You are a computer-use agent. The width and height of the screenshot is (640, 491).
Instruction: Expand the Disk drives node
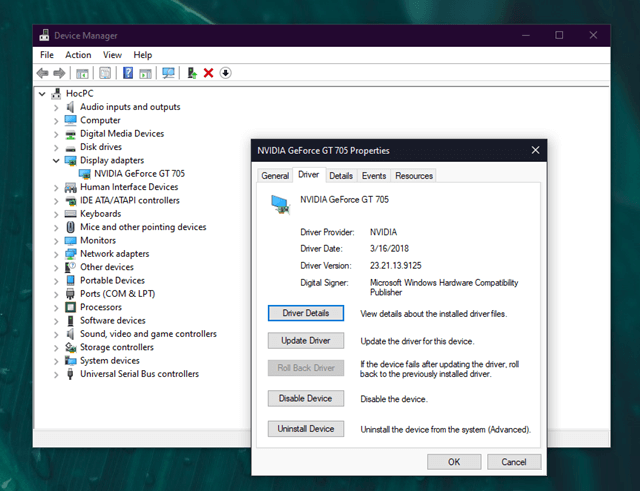pos(56,148)
